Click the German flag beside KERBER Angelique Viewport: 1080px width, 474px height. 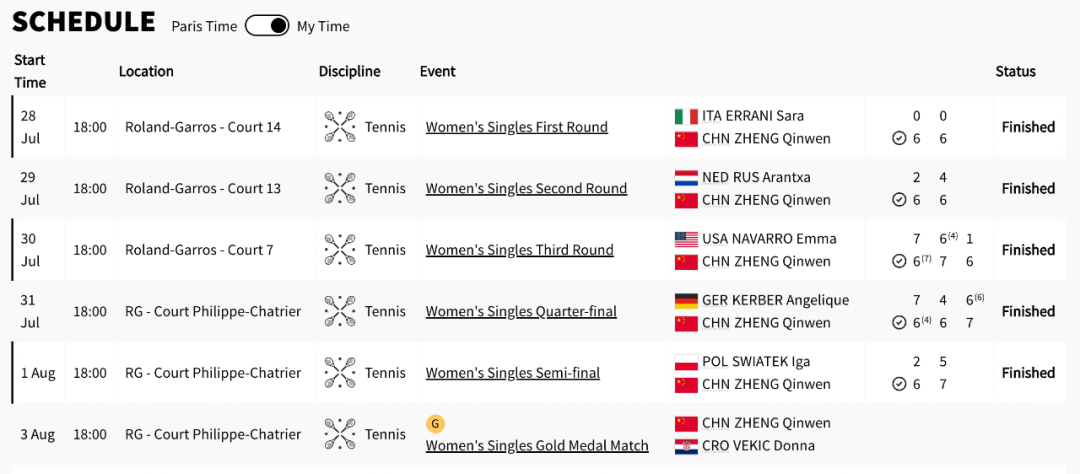pyautogui.click(x=686, y=300)
